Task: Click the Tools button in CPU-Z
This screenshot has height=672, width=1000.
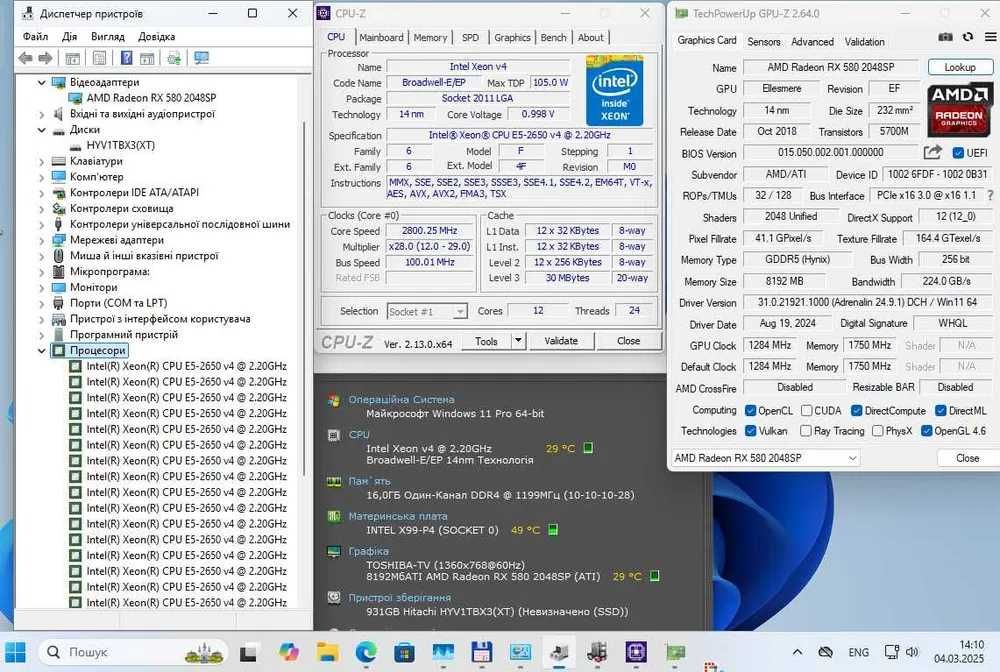Action: pyautogui.click(x=486, y=341)
